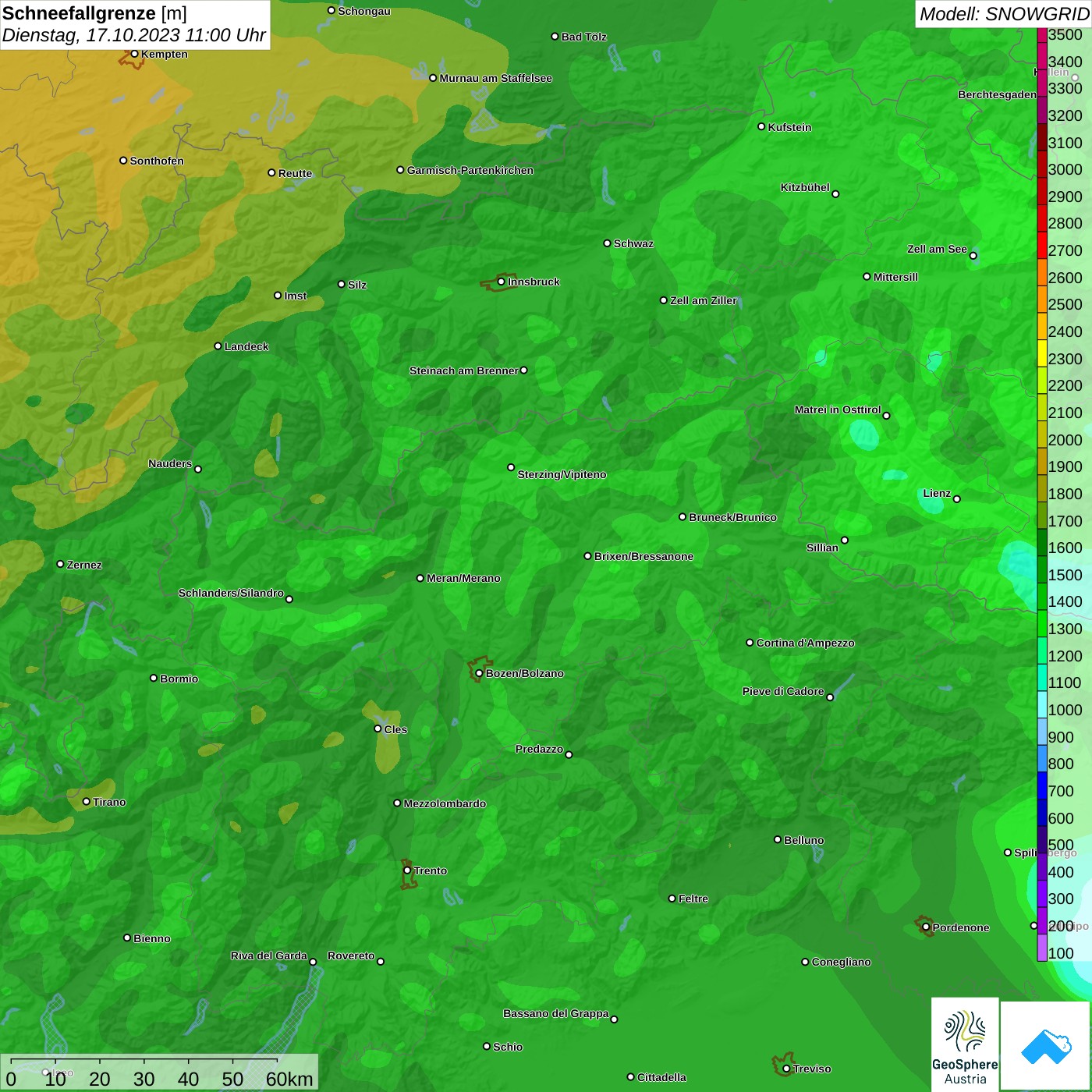Image resolution: width=1092 pixels, height=1092 pixels.
Task: Click the date "Dienstag, 17.10.2023 11:00 Uhr"
Action: coord(134,35)
